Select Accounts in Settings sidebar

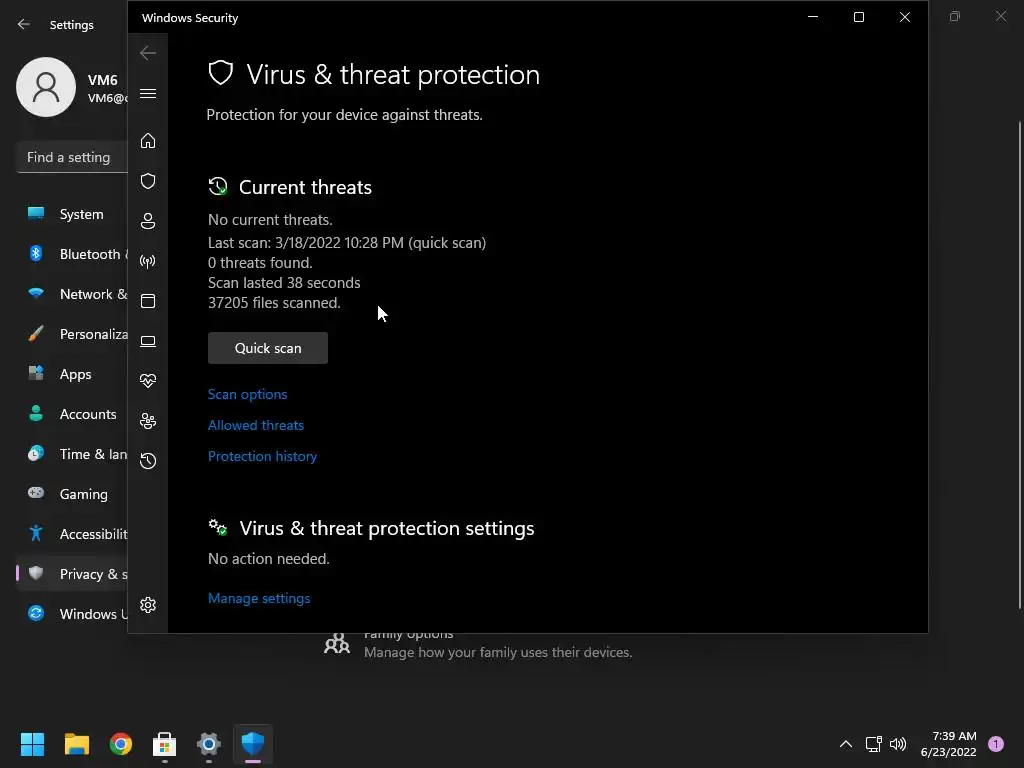72,414
